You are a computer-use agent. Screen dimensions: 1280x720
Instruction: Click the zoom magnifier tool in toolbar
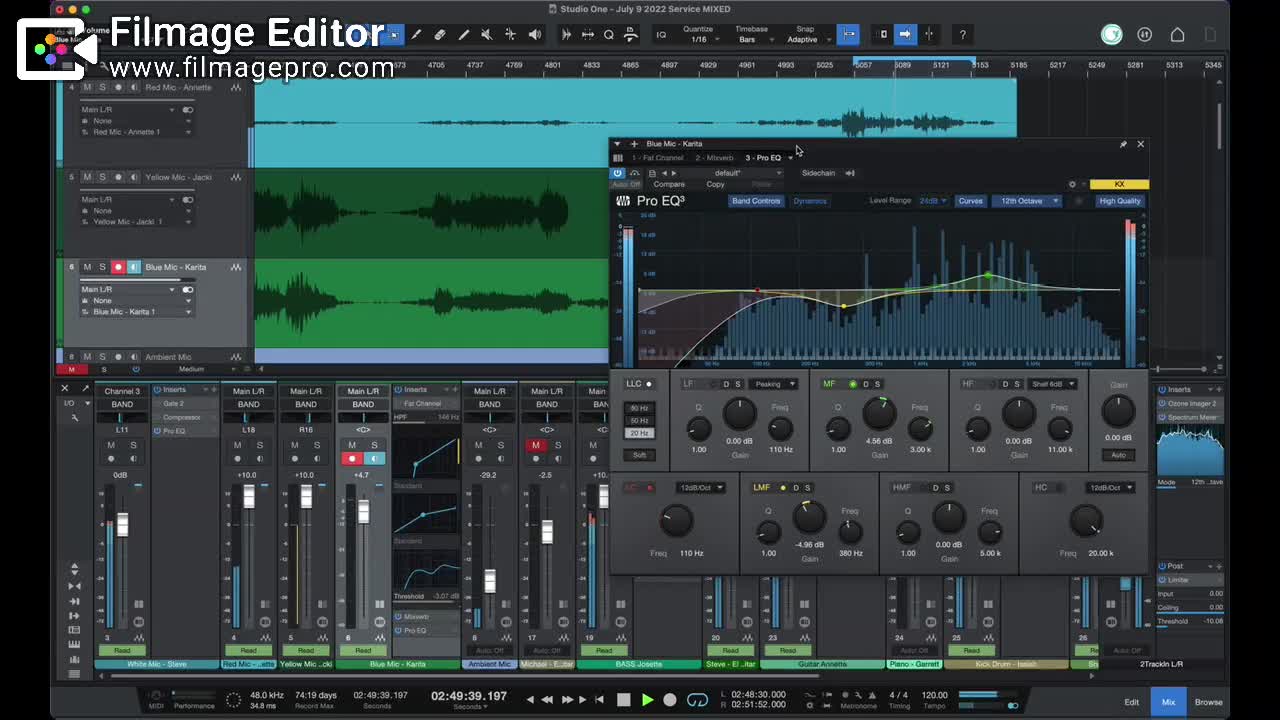click(608, 35)
